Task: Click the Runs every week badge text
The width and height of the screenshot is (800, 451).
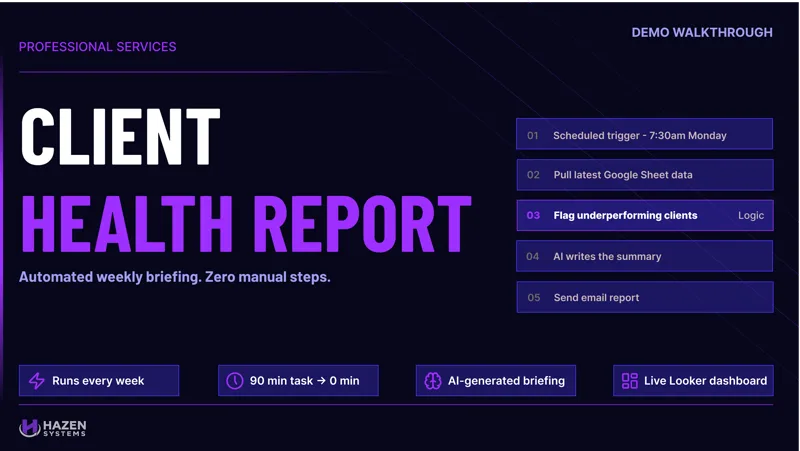Action: (98, 381)
